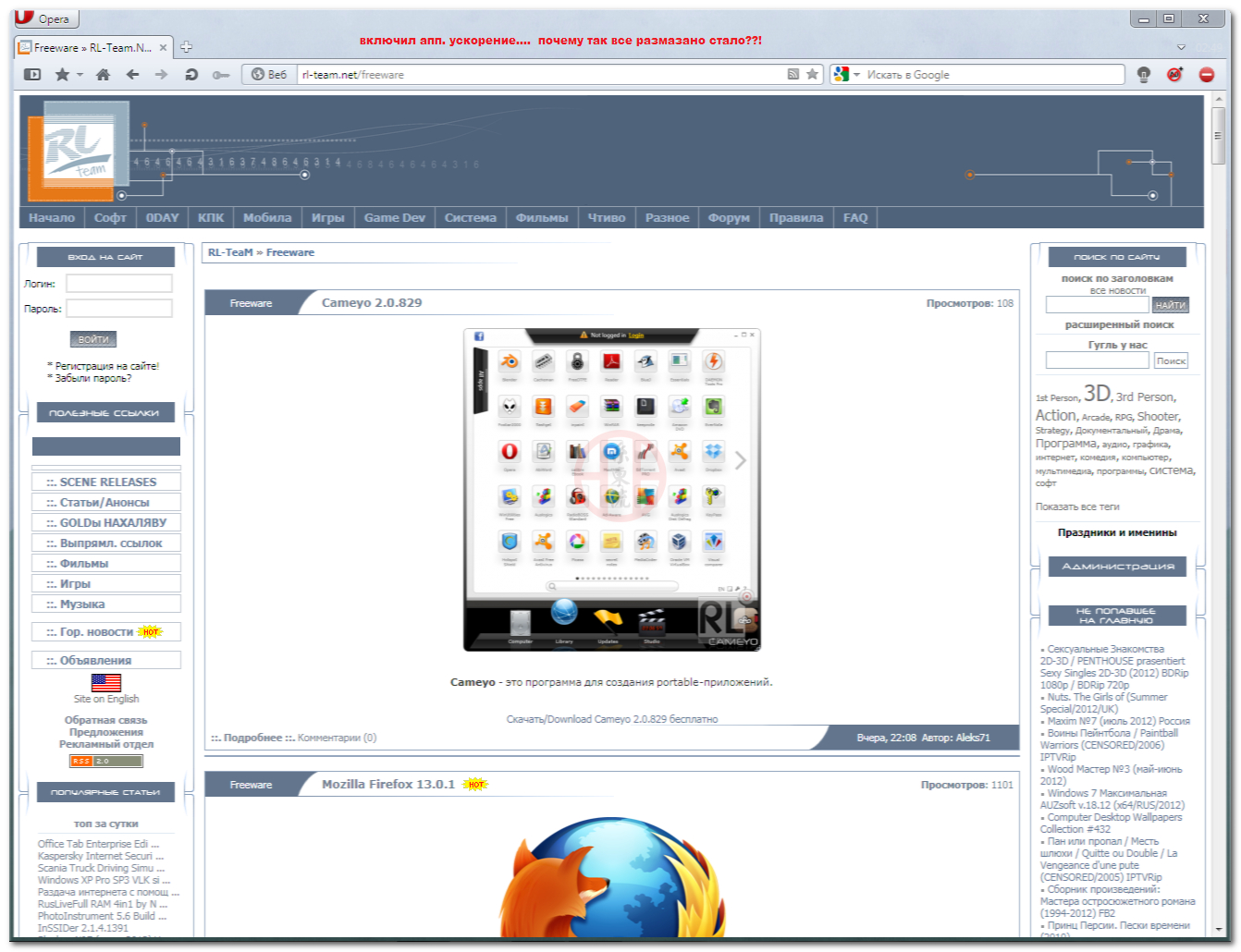Image resolution: width=1241 pixels, height=952 pixels.
Task: Open the 0DAY menu item
Action: 163,218
